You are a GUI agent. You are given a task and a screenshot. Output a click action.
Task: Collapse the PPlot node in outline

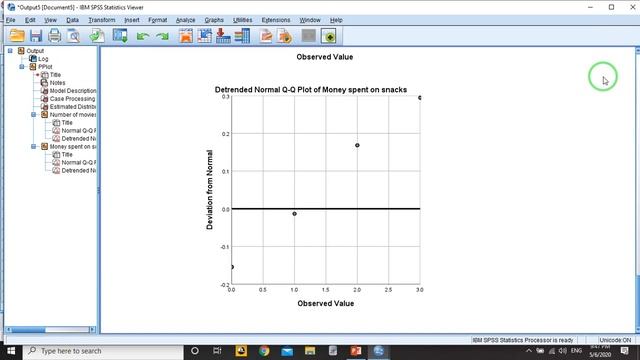point(22,67)
